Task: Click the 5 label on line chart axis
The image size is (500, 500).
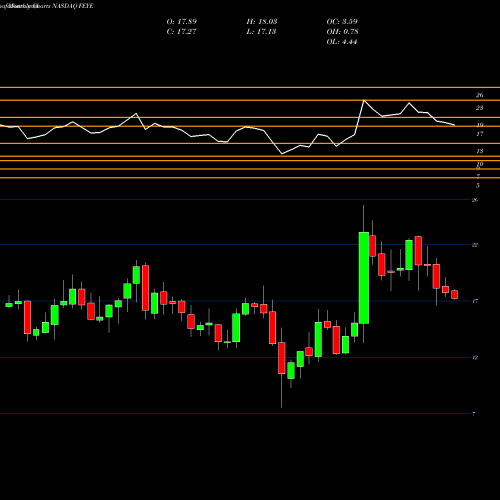Action: coord(478,185)
